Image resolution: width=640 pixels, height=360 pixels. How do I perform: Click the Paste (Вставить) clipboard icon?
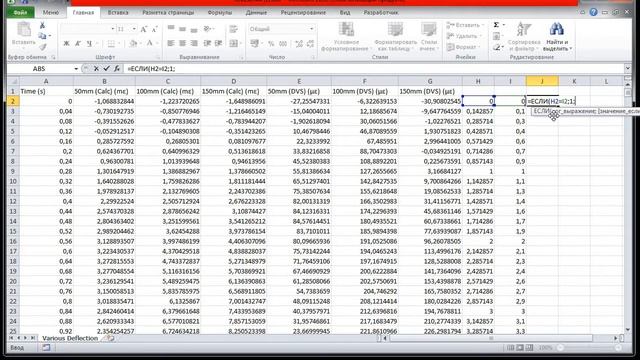[x=23, y=29]
